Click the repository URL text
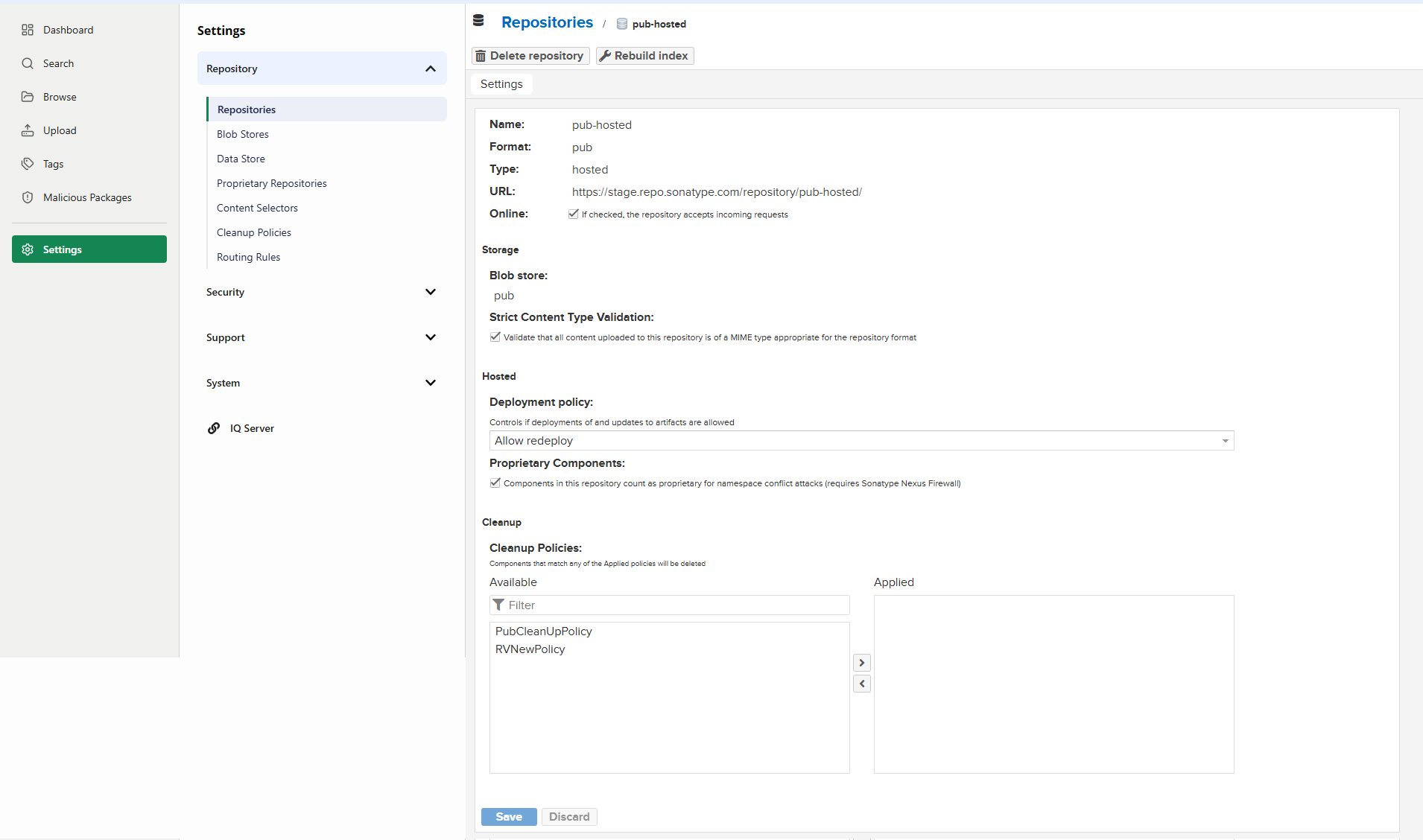This screenshot has height=840, width=1423. click(717, 192)
